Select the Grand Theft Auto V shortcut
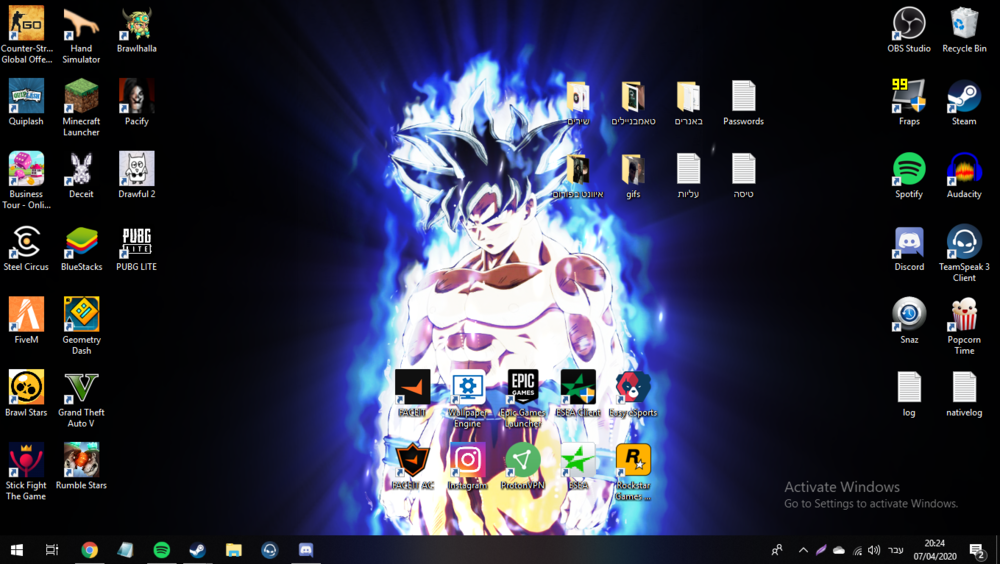Image resolution: width=1000 pixels, height=564 pixels. coord(81,389)
